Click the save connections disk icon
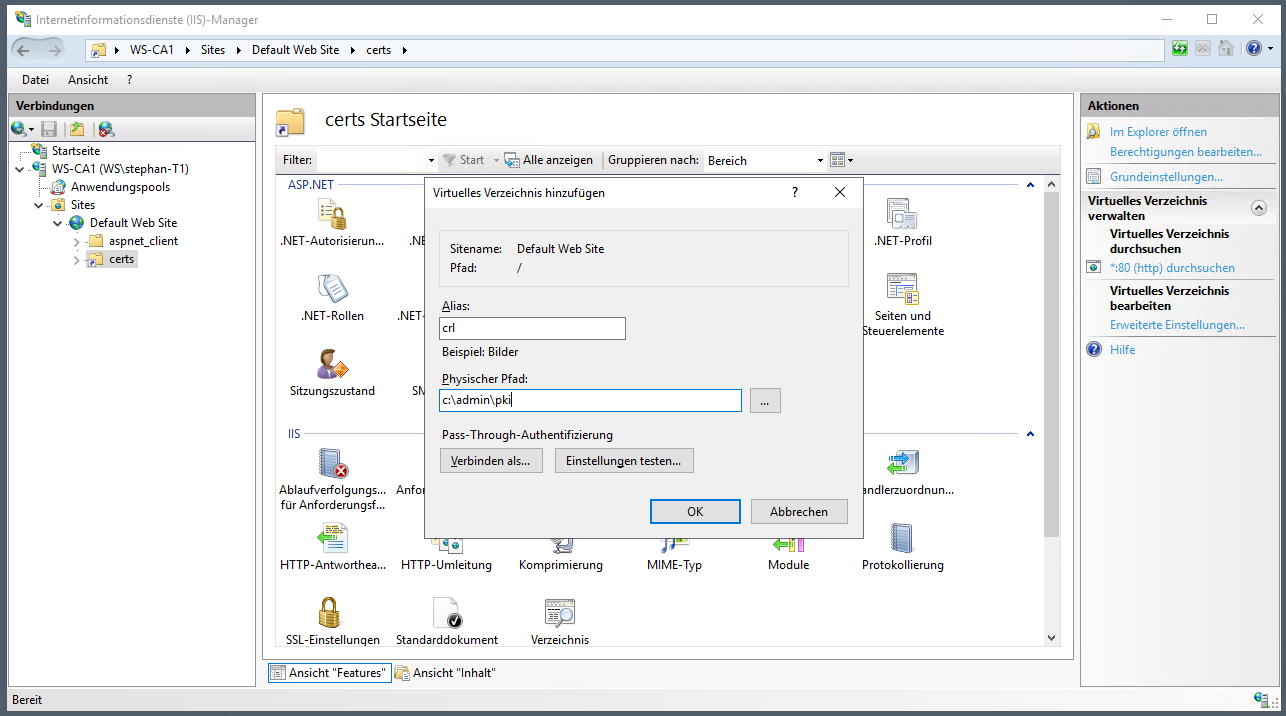 pos(49,129)
